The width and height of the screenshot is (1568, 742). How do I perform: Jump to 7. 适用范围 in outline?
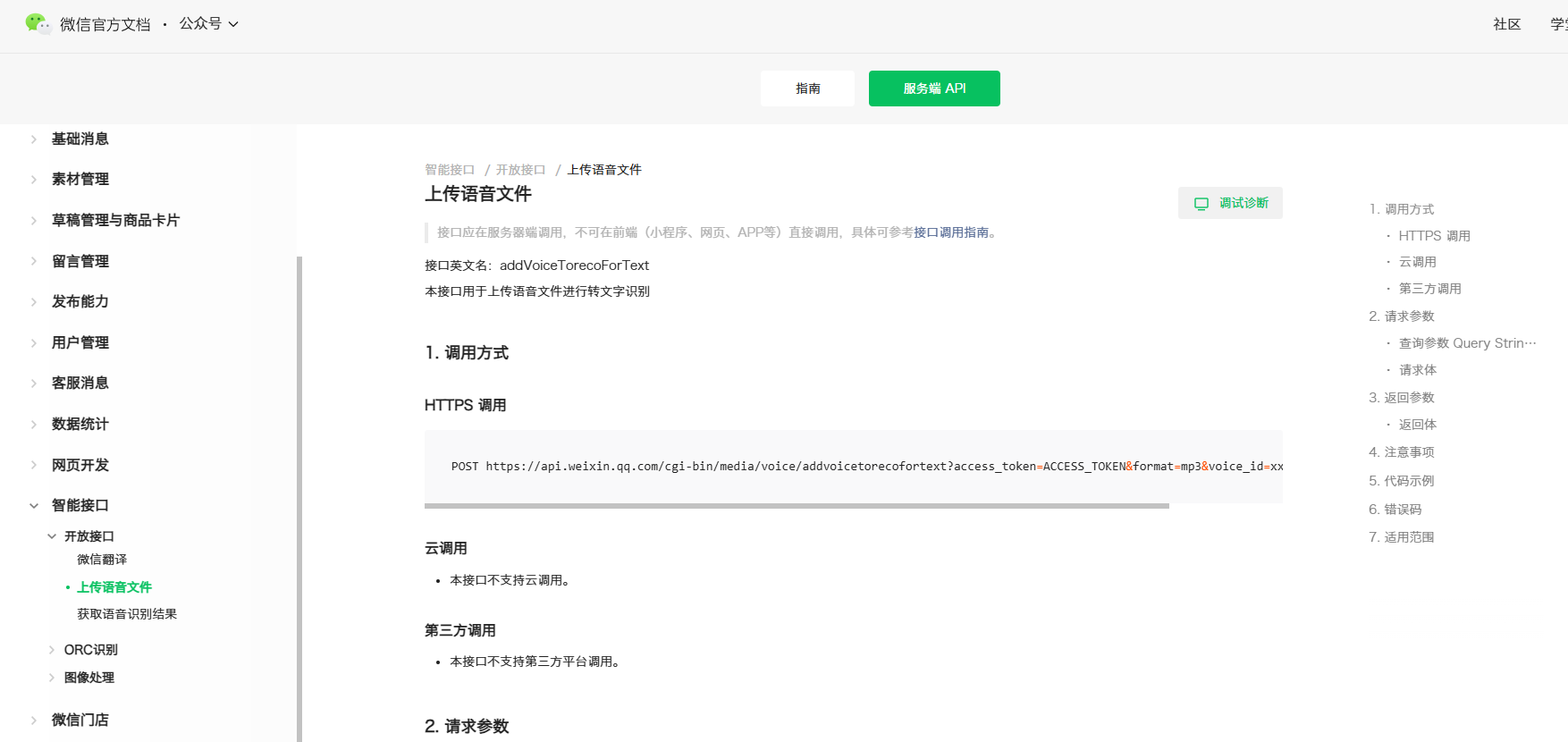[1401, 537]
